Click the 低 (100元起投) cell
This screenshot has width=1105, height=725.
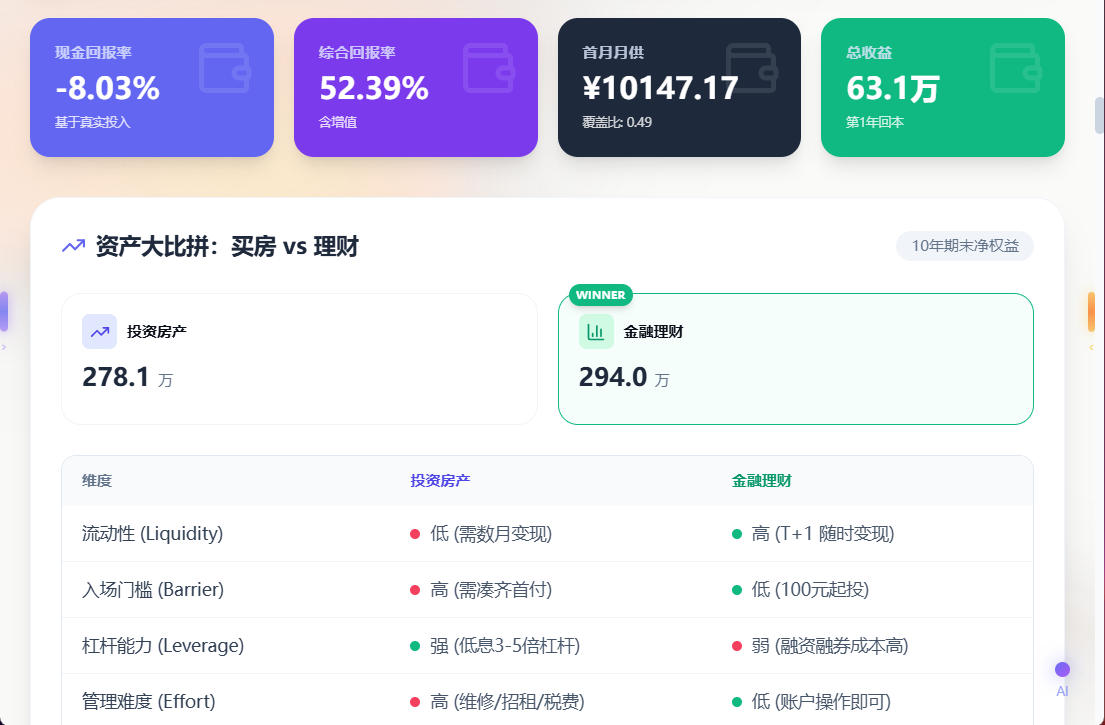tap(810, 590)
